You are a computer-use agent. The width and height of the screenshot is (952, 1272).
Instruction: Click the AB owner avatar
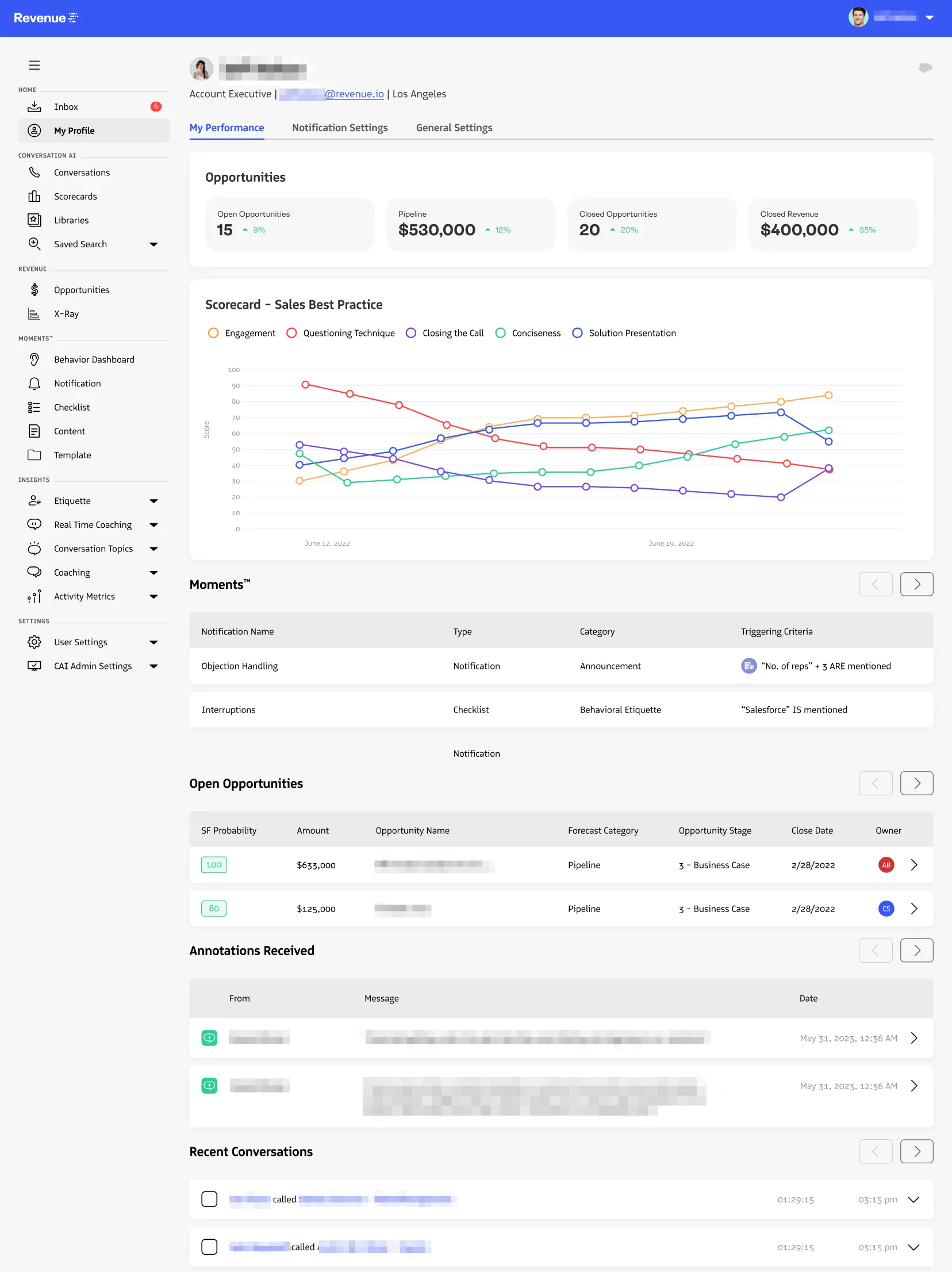(886, 865)
